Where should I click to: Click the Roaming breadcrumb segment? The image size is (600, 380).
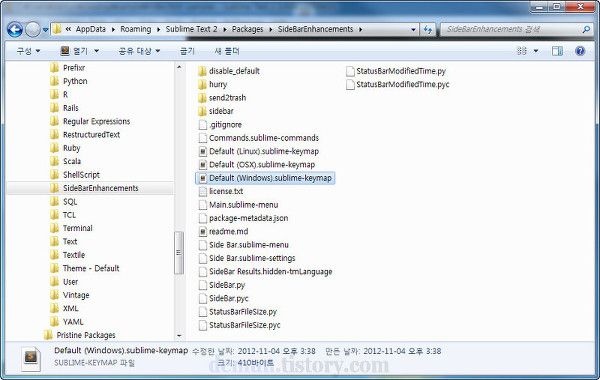tap(135, 29)
